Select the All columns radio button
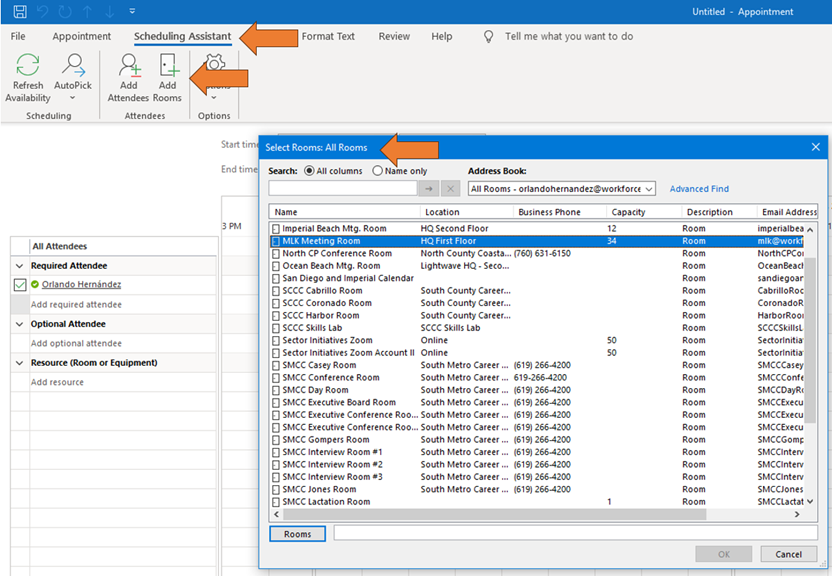 pyautogui.click(x=309, y=171)
